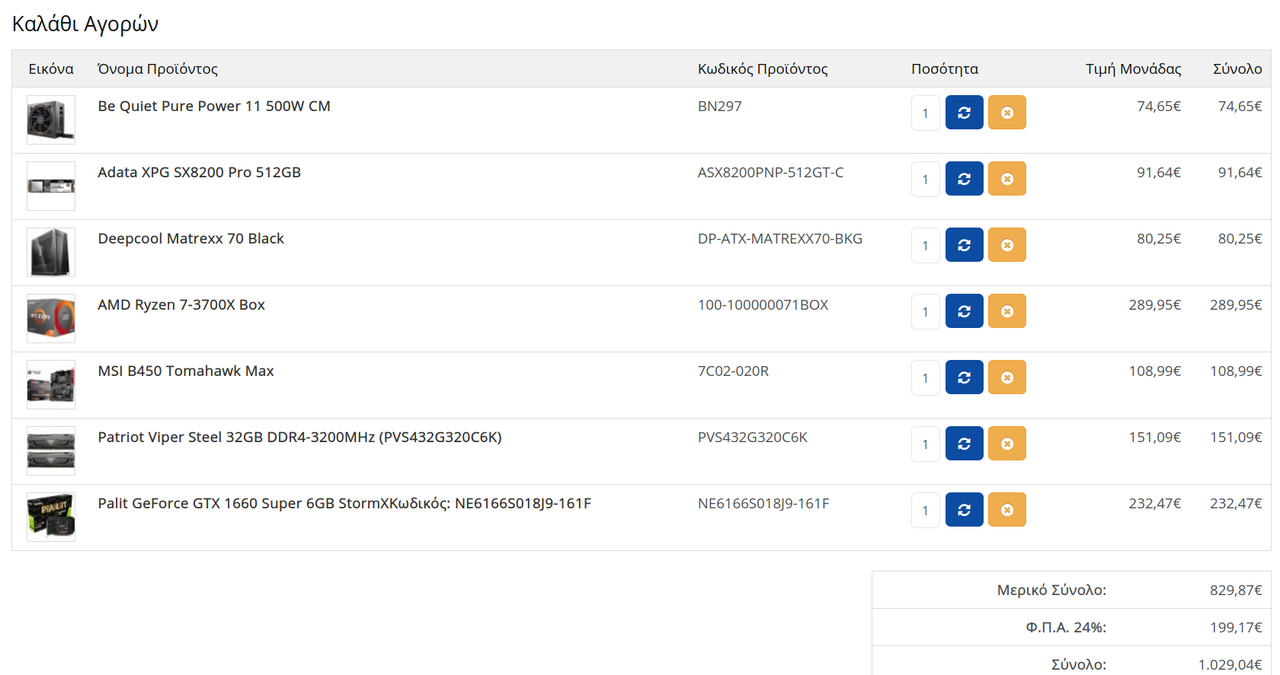Refresh quantity for Patriot Viper Steel 32GB
This screenshot has width=1280, height=675.
point(964,443)
